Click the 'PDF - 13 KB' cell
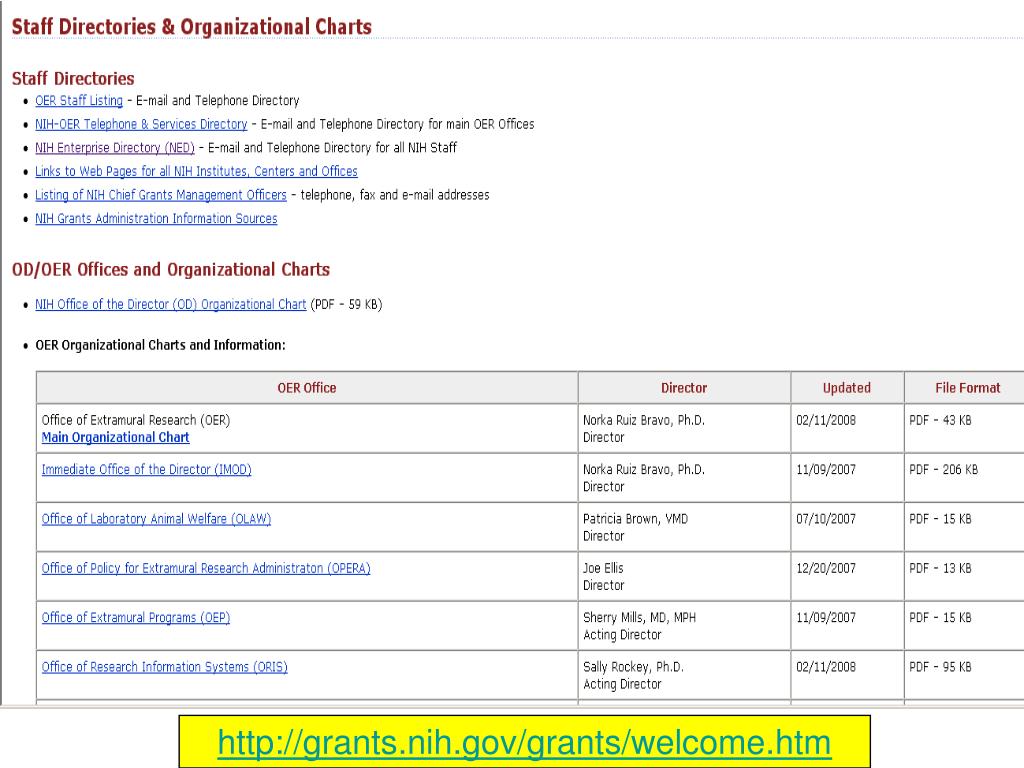Viewport: 1024px width, 768px height. 965,577
